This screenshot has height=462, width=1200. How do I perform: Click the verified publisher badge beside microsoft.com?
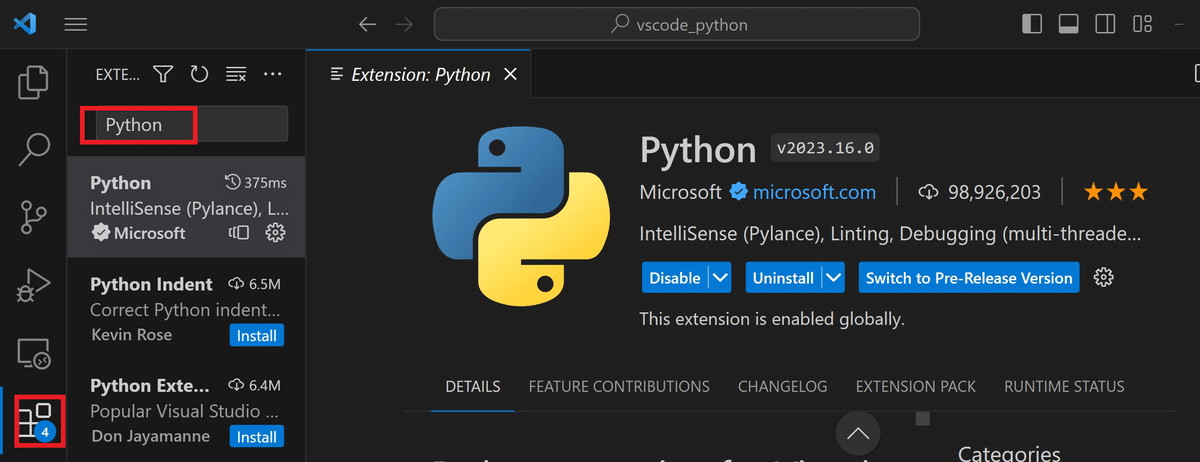[x=738, y=192]
